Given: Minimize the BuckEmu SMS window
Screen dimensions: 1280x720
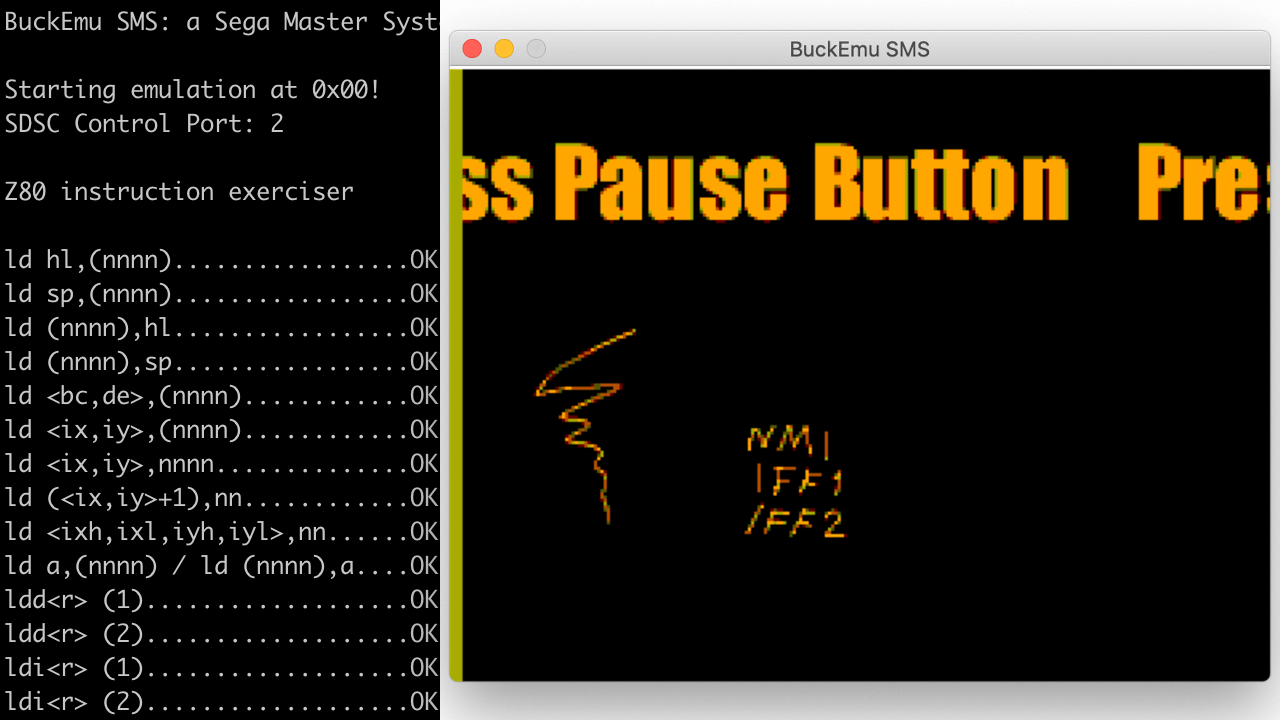Looking at the screenshot, I should (x=505, y=48).
